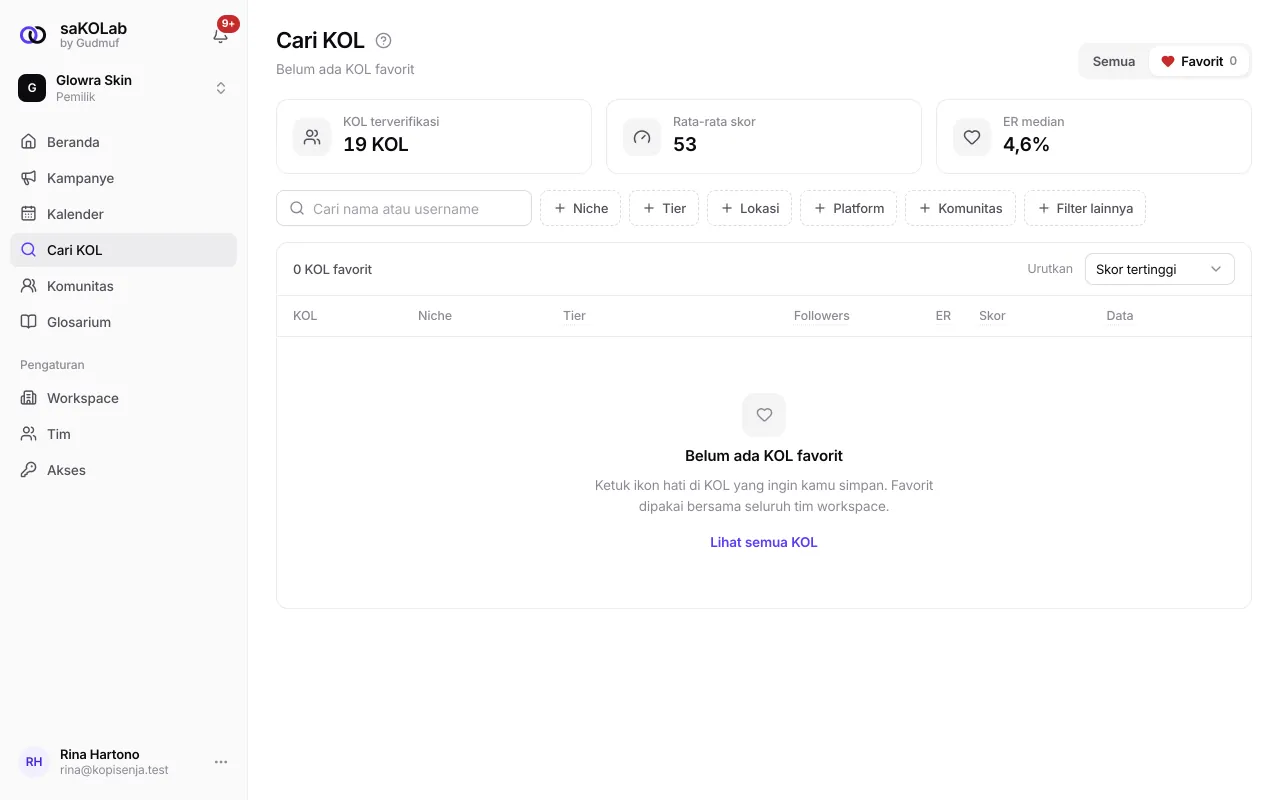
Task: Click the Rata-rata skor gauge icon
Action: [x=642, y=137]
